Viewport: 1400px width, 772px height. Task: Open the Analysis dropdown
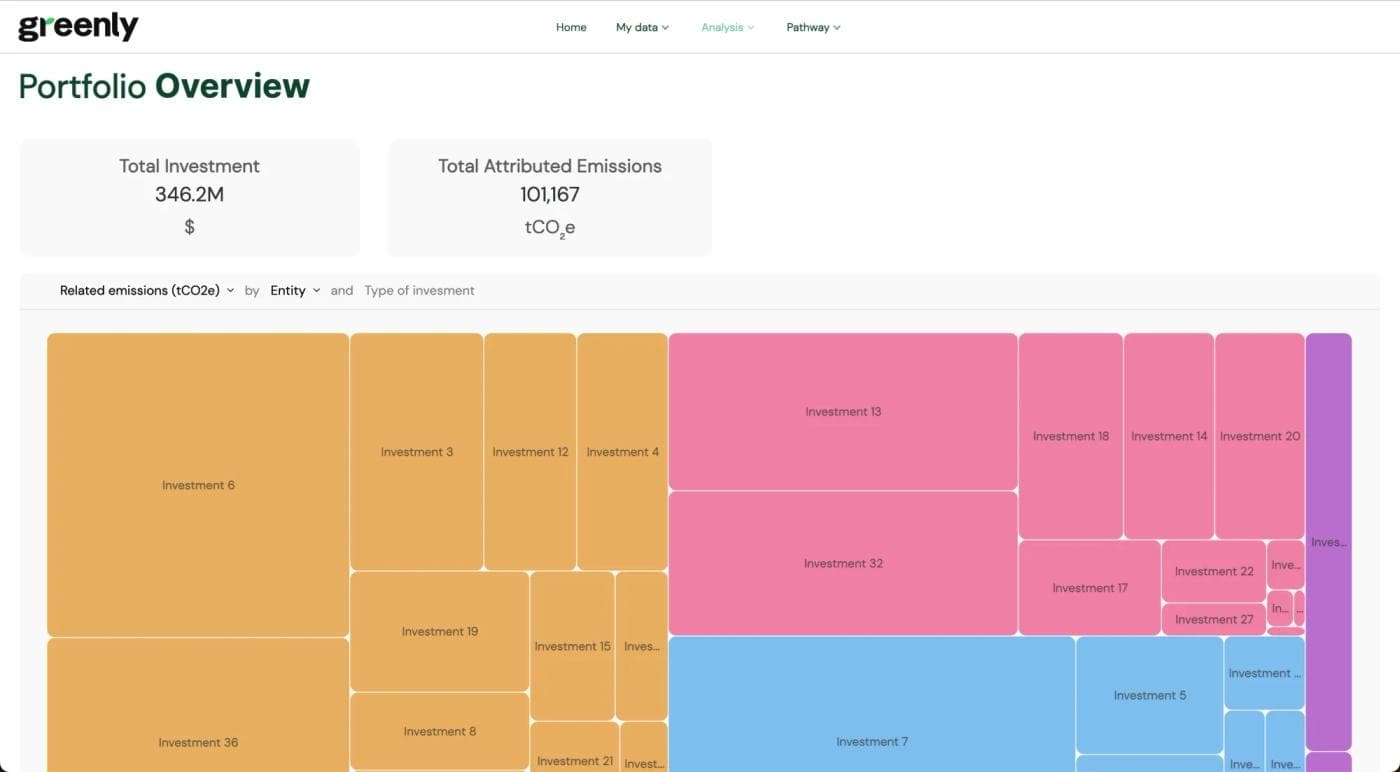tap(727, 27)
